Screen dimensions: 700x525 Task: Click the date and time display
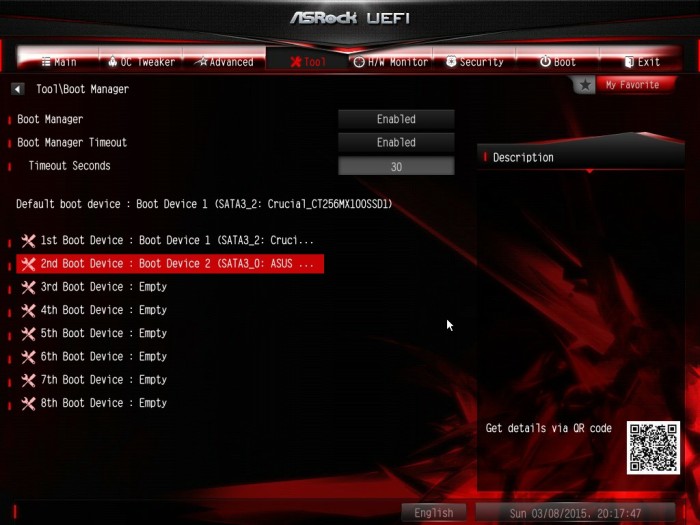coord(575,513)
